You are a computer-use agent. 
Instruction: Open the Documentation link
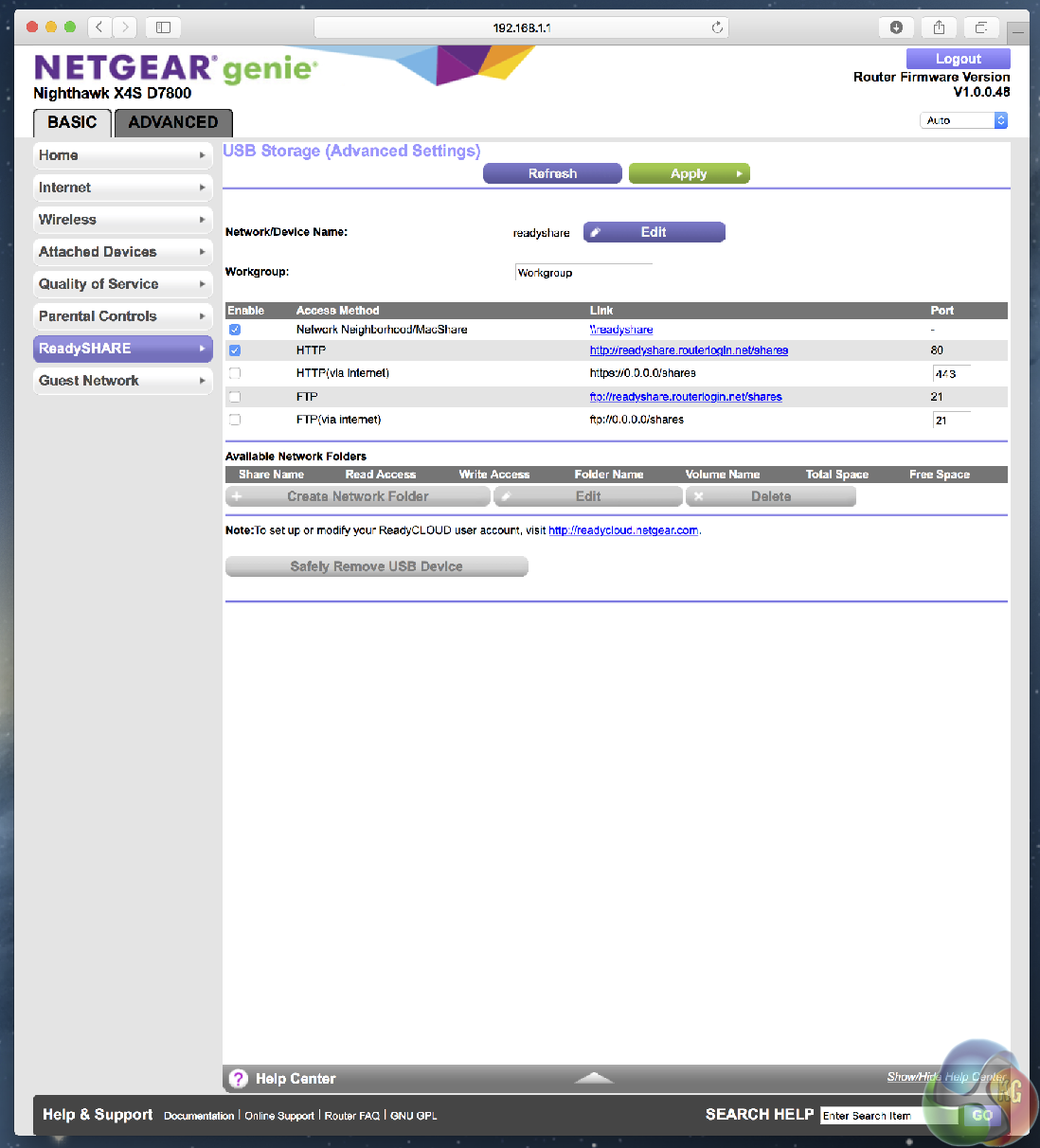point(199,1116)
